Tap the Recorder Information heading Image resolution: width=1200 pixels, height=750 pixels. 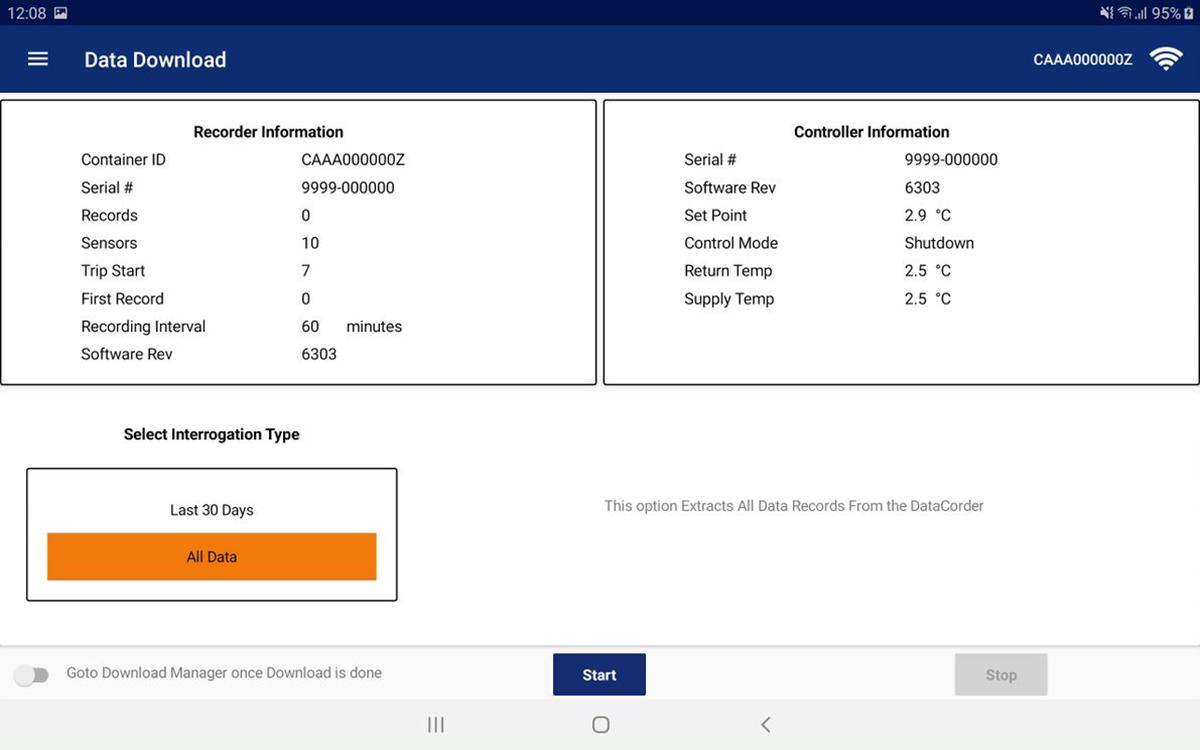pos(268,132)
